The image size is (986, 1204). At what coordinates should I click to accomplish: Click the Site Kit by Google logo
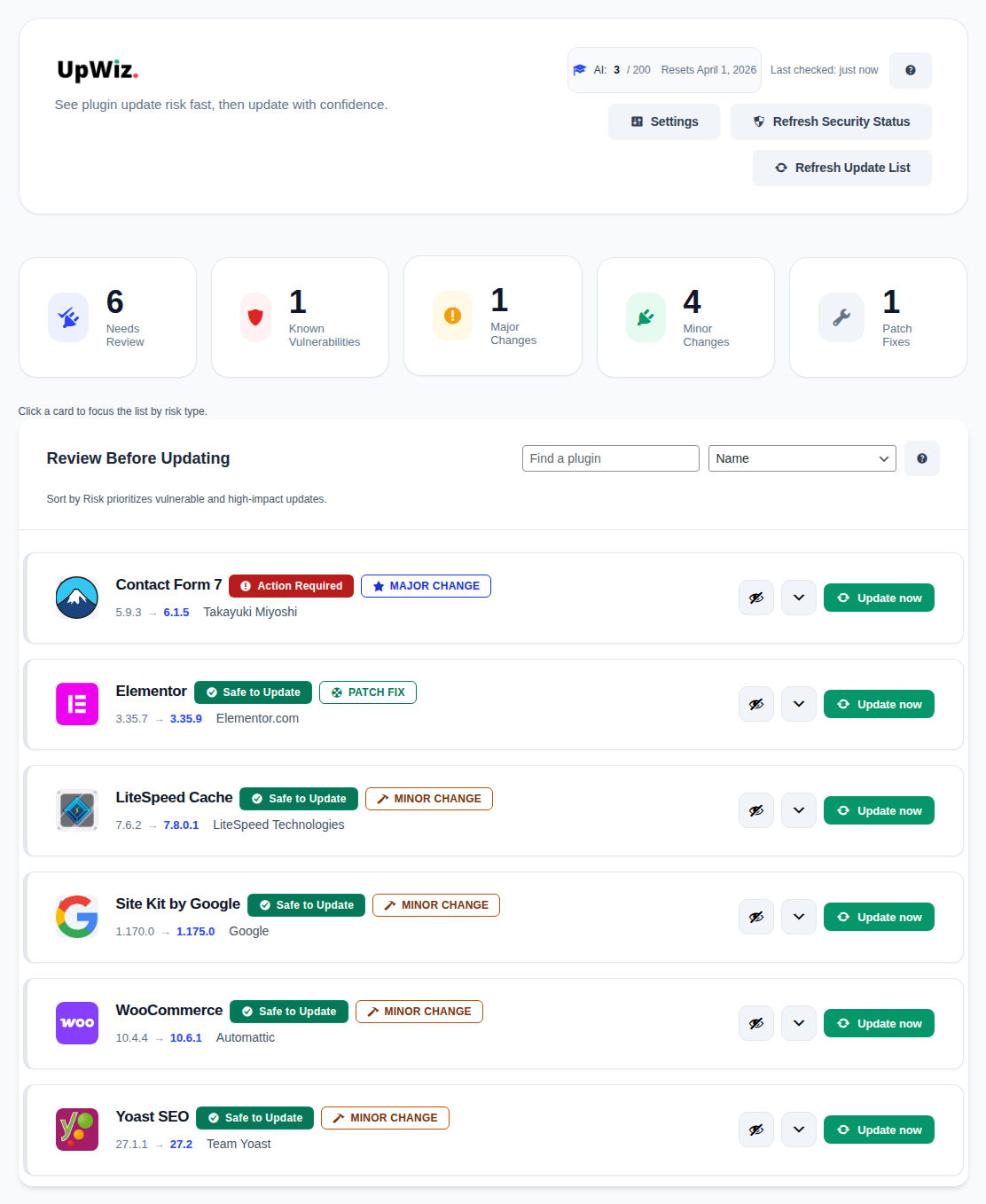point(77,917)
